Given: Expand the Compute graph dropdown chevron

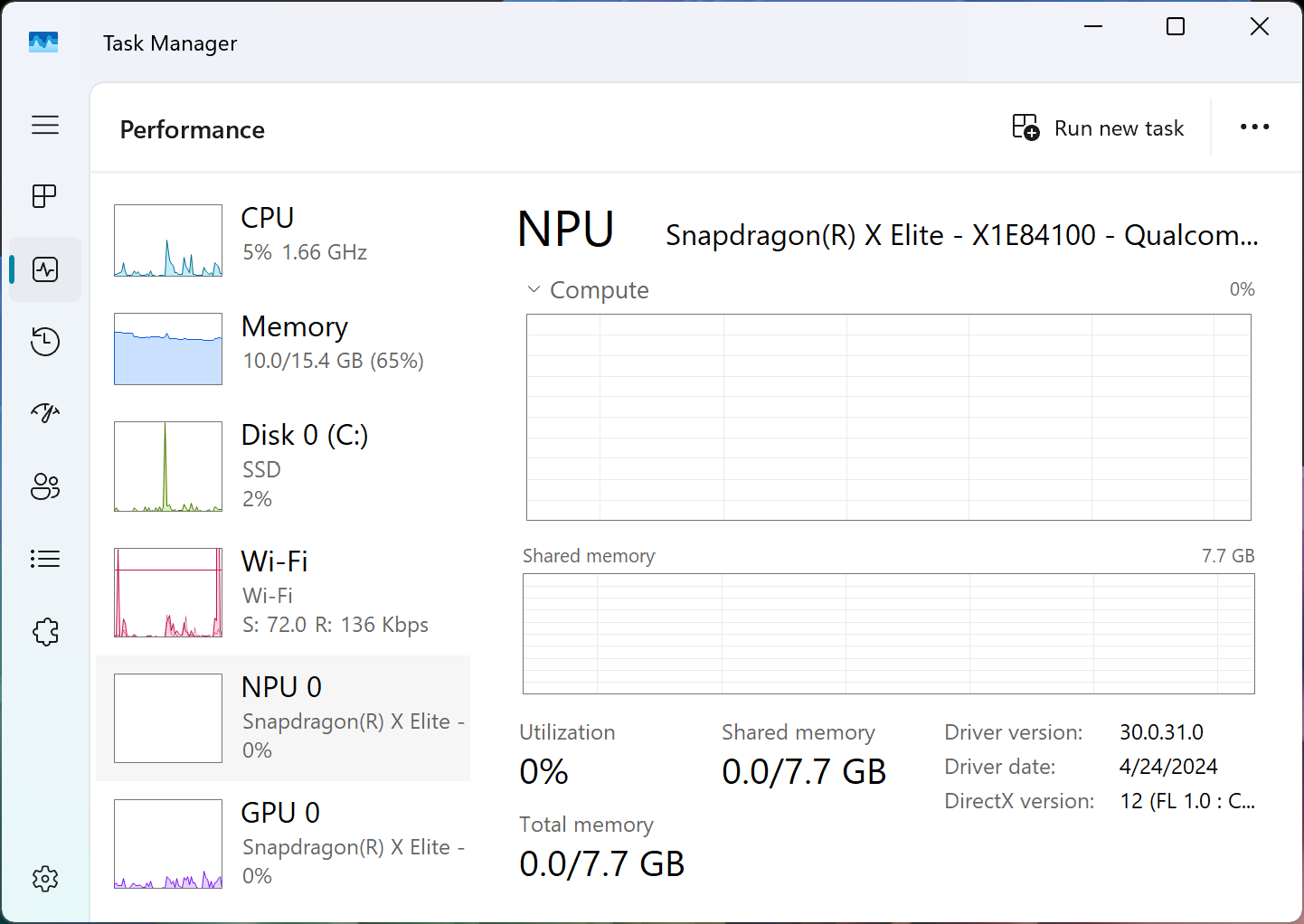Looking at the screenshot, I should coord(534,289).
